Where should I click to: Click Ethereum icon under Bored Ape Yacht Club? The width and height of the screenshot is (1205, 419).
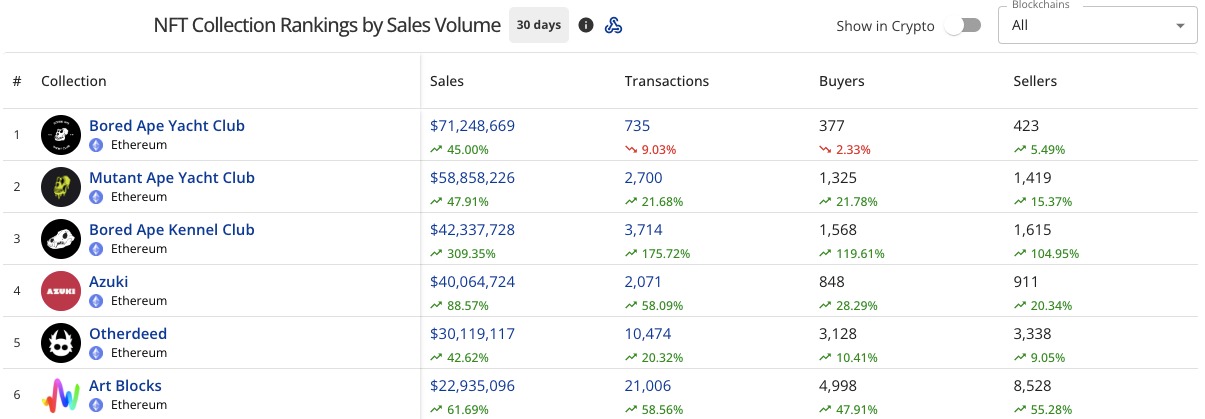point(97,145)
